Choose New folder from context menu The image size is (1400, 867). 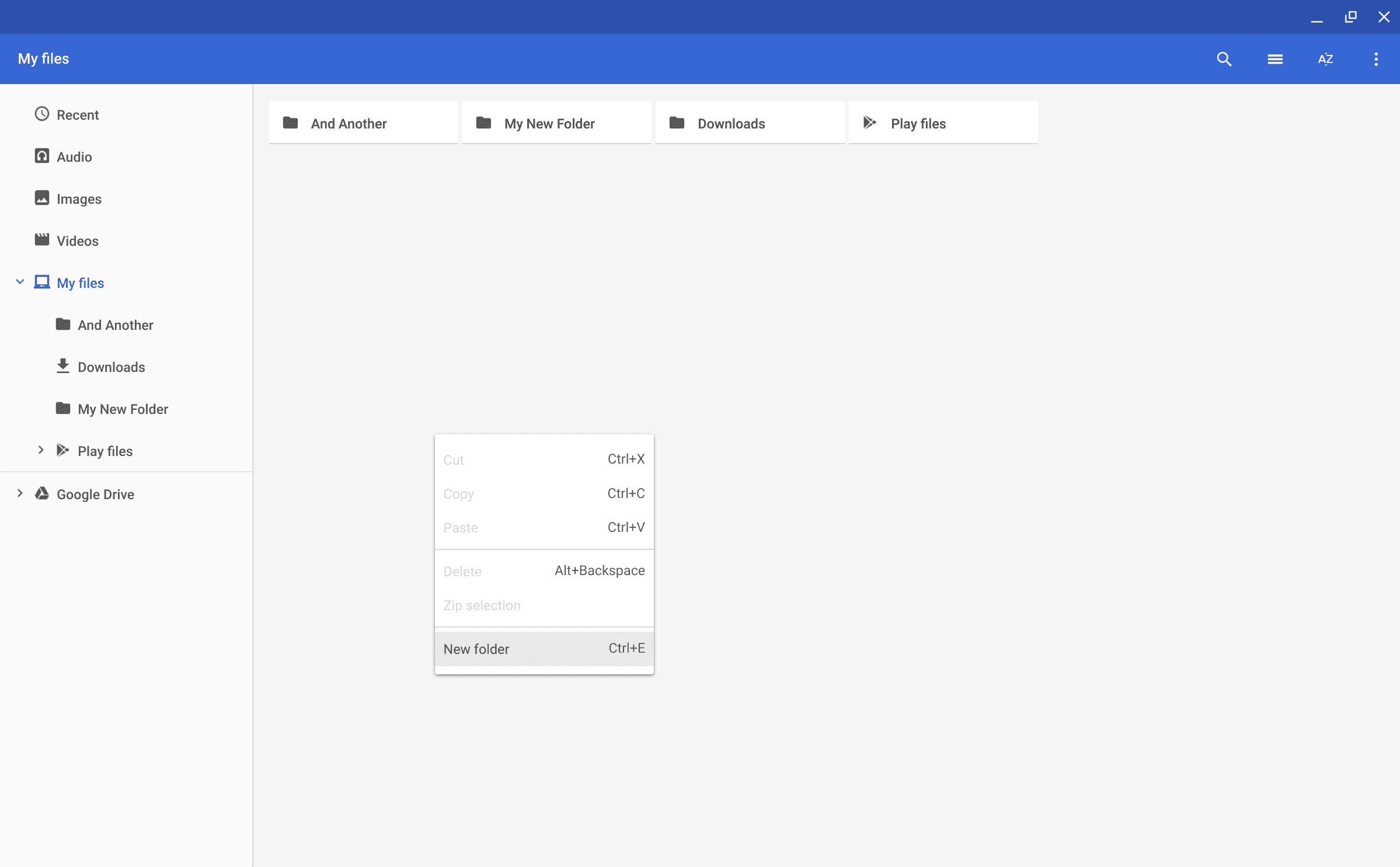tap(476, 649)
